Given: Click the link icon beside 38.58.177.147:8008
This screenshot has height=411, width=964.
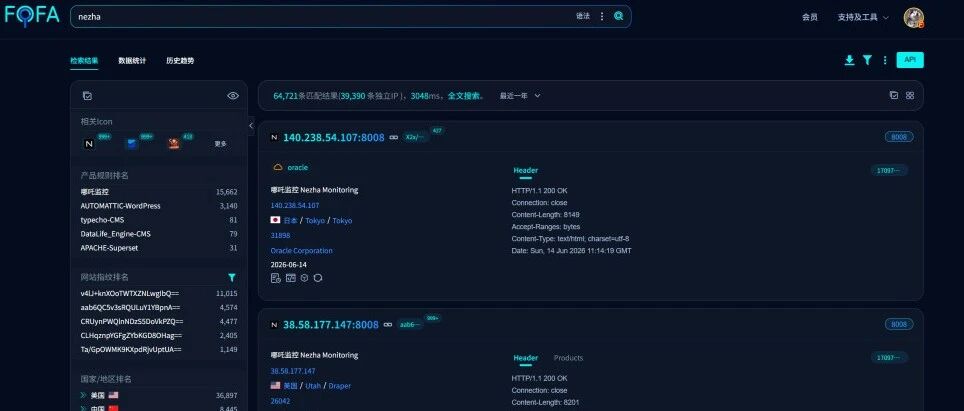Looking at the screenshot, I should (388, 325).
